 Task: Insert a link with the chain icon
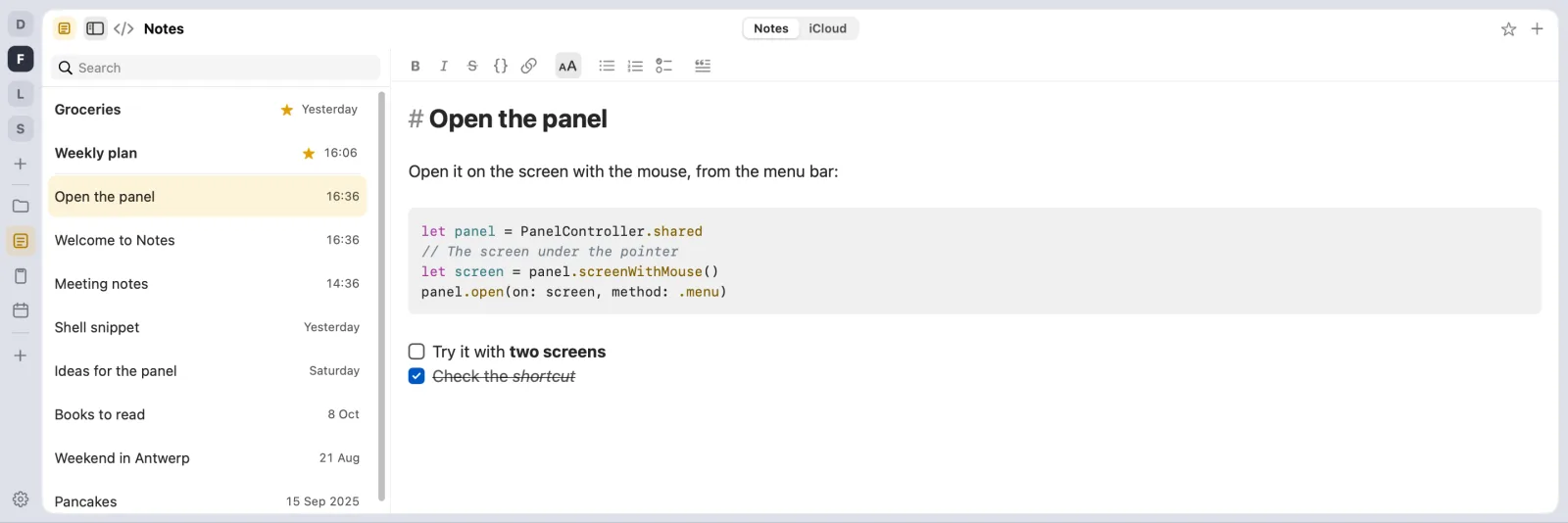tap(529, 66)
